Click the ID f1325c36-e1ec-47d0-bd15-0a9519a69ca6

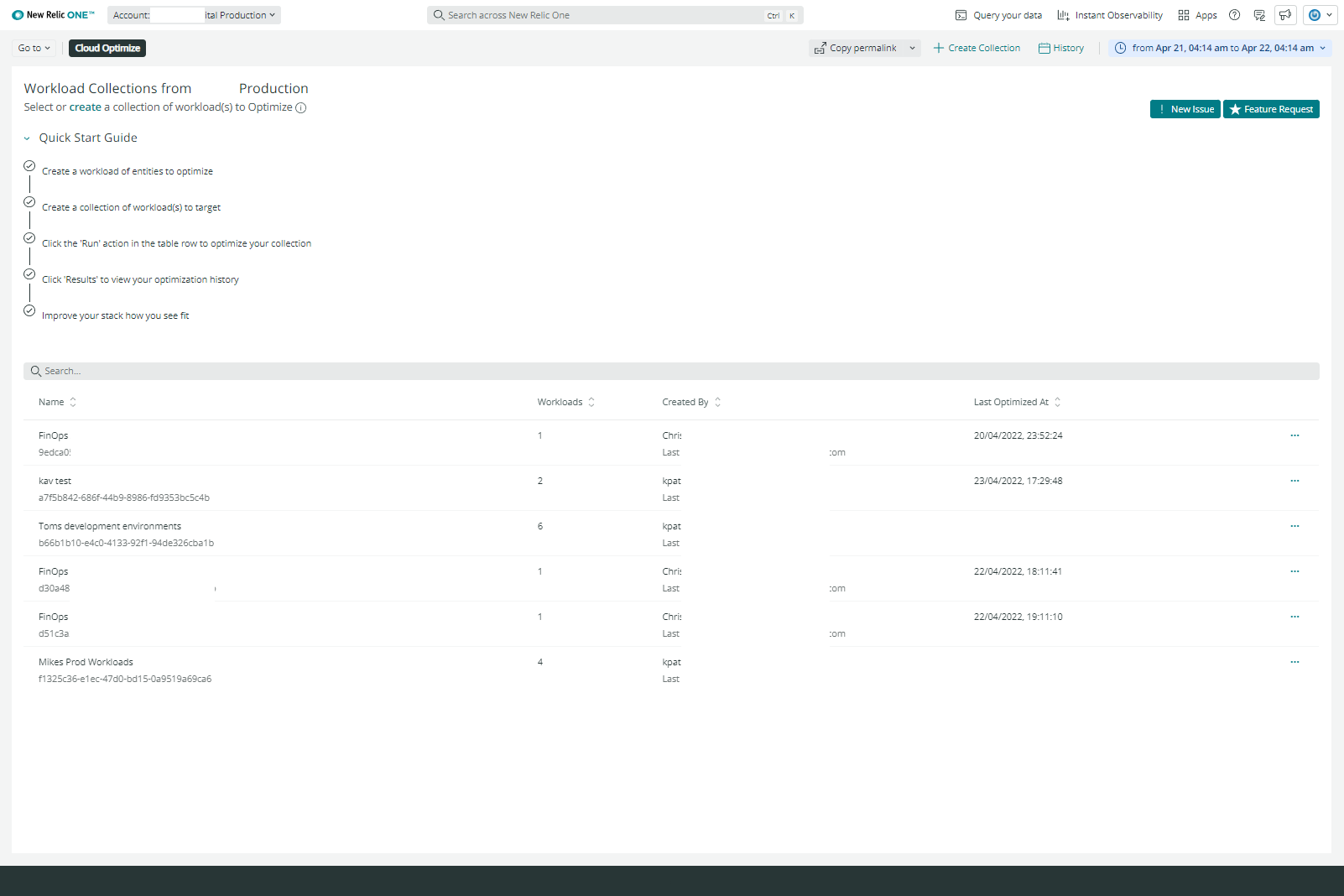[x=125, y=680]
